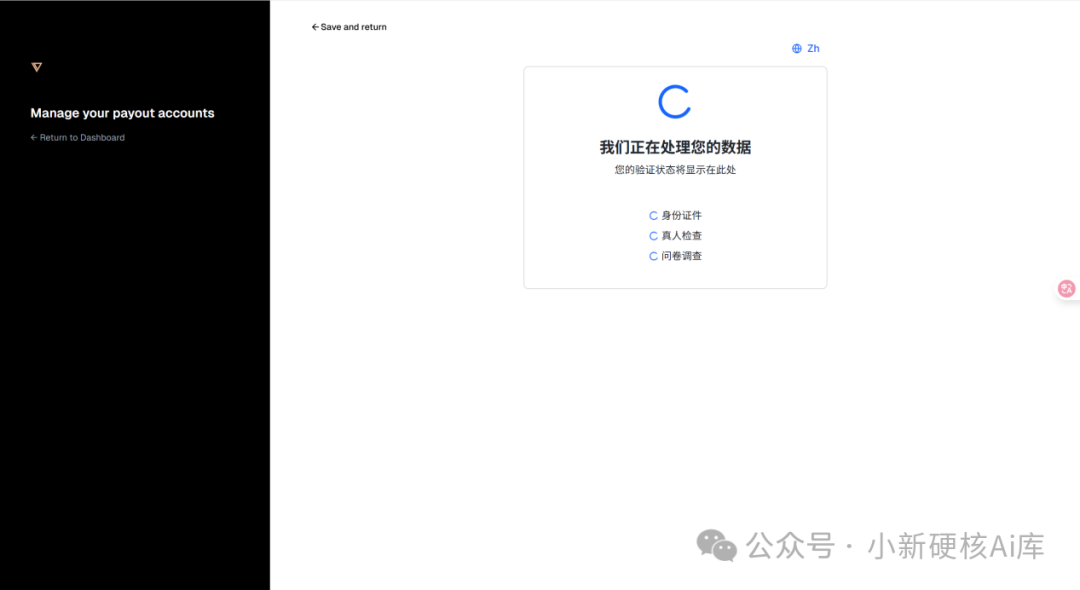Click Save and return
This screenshot has height=590, width=1080.
coord(353,27)
